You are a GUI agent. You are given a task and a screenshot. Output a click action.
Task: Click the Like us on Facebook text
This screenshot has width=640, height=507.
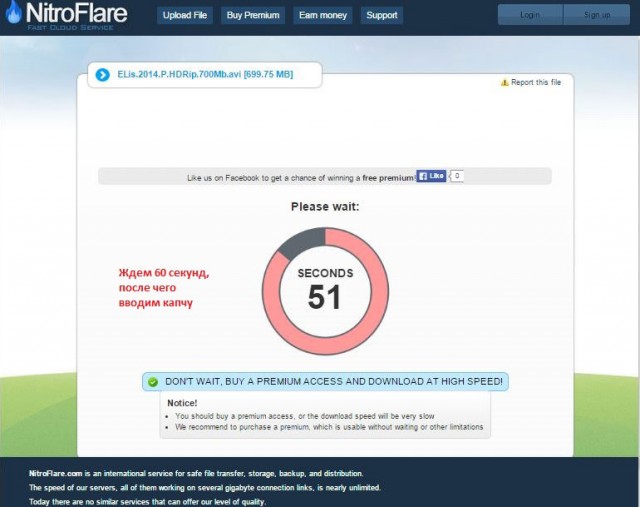click(x=300, y=177)
